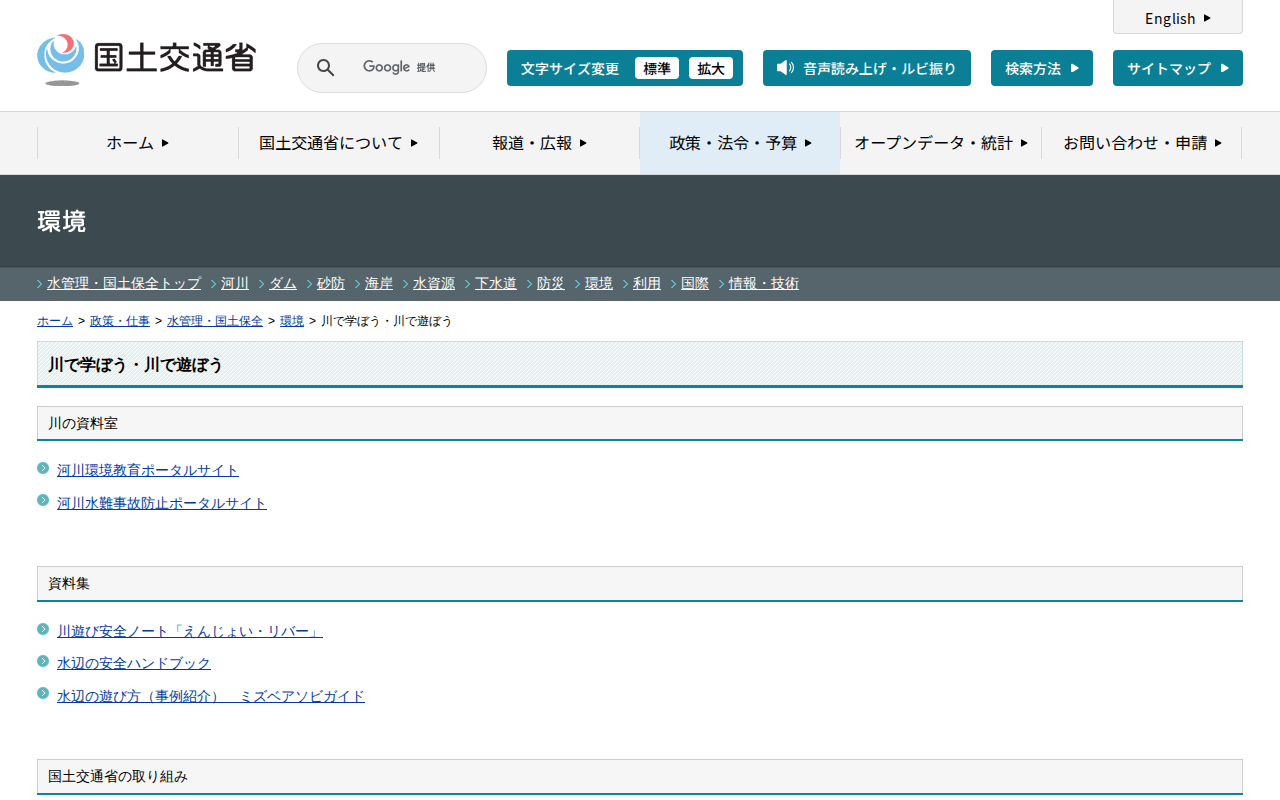1280x800 pixels.
Task: Click the bullet icon beside 河川環境教育ポータルサイト
Action: click(x=43, y=468)
